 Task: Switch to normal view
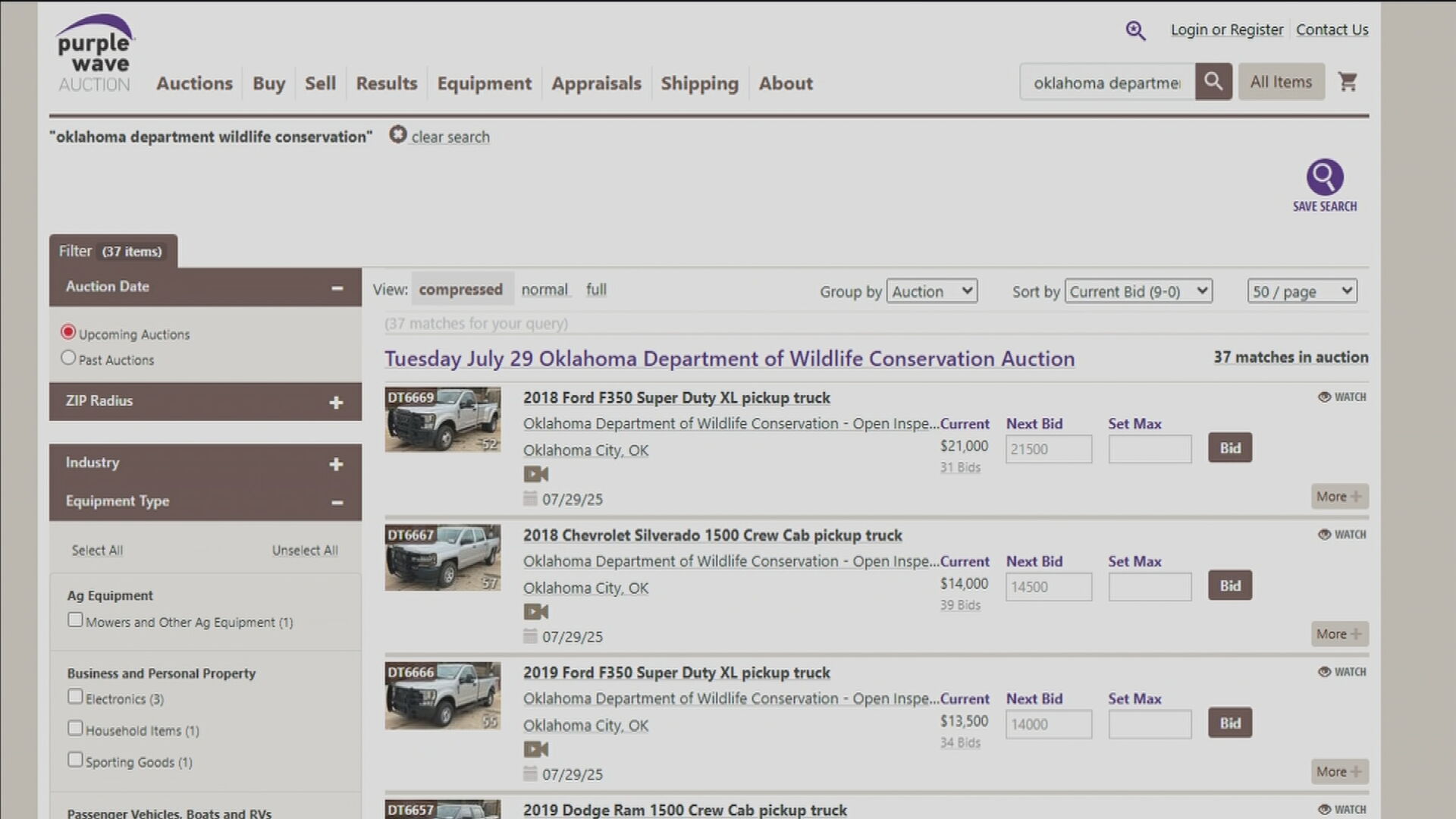pos(544,290)
